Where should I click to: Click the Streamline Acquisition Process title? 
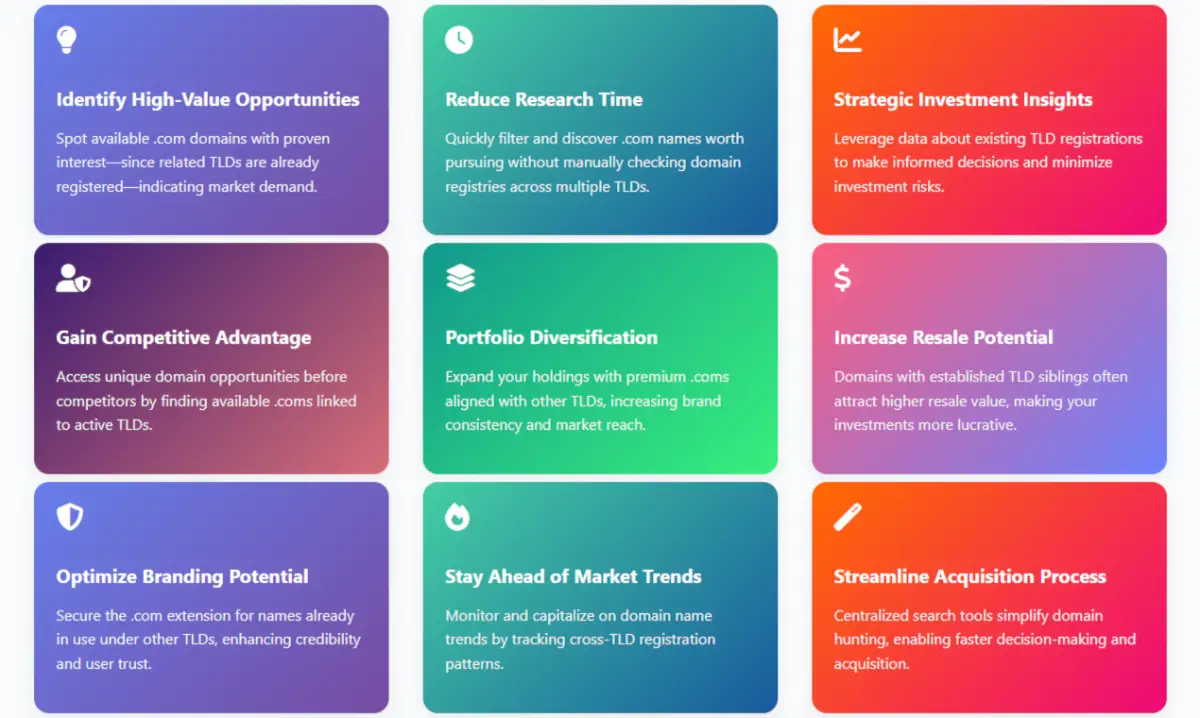(x=970, y=577)
